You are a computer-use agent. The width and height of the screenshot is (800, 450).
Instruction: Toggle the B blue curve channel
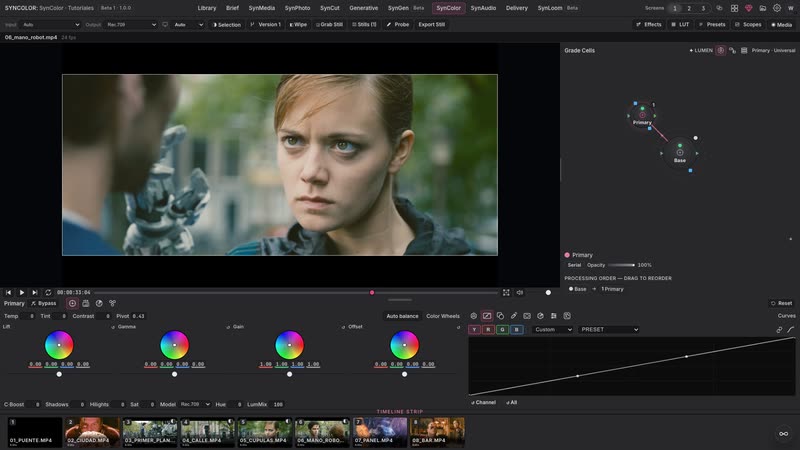(x=516, y=330)
